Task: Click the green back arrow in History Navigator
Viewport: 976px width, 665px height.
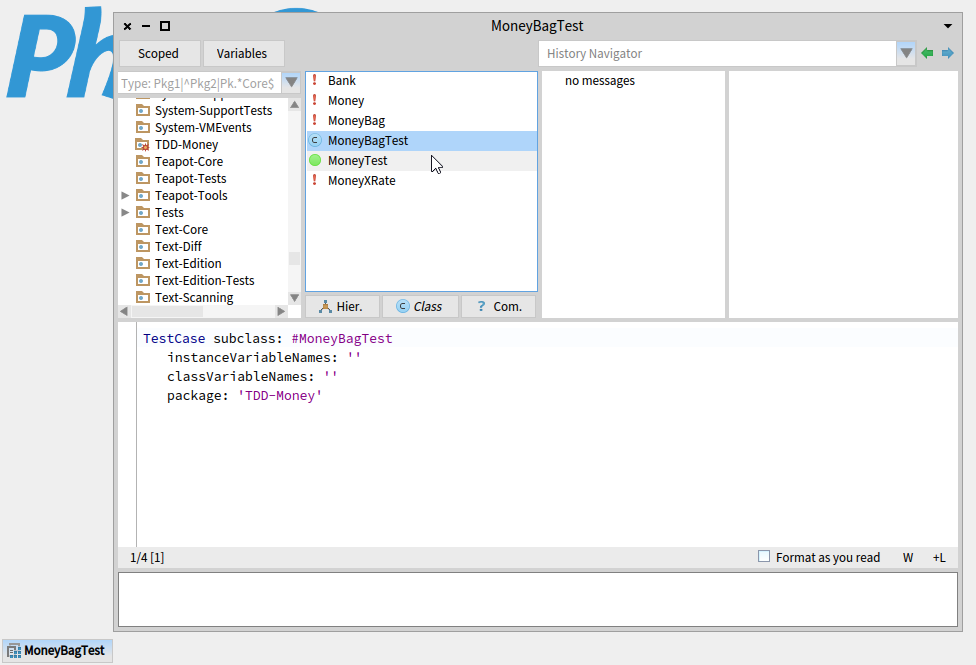Action: (x=927, y=54)
